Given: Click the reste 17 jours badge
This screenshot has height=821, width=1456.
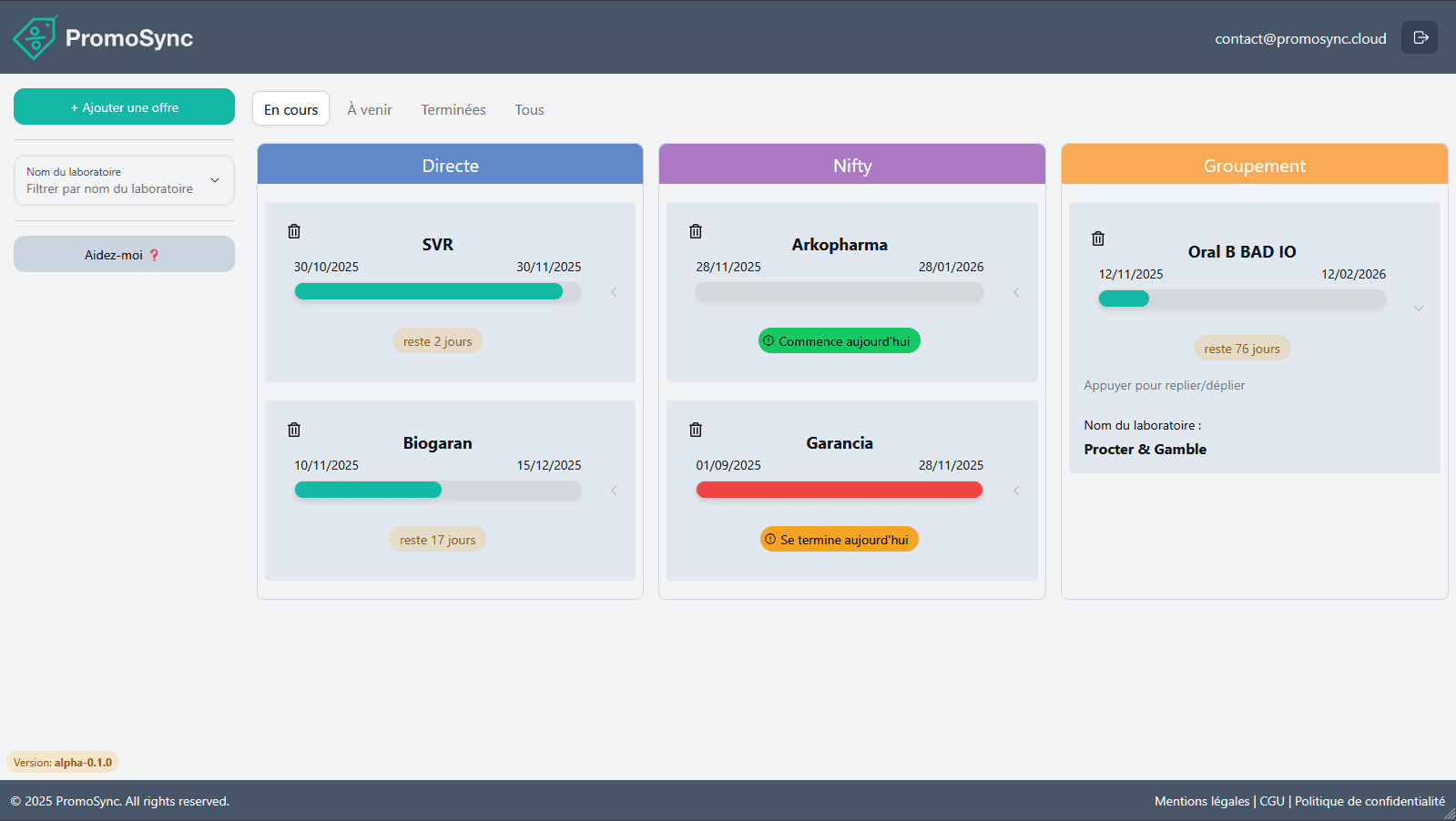Looking at the screenshot, I should tap(437, 540).
